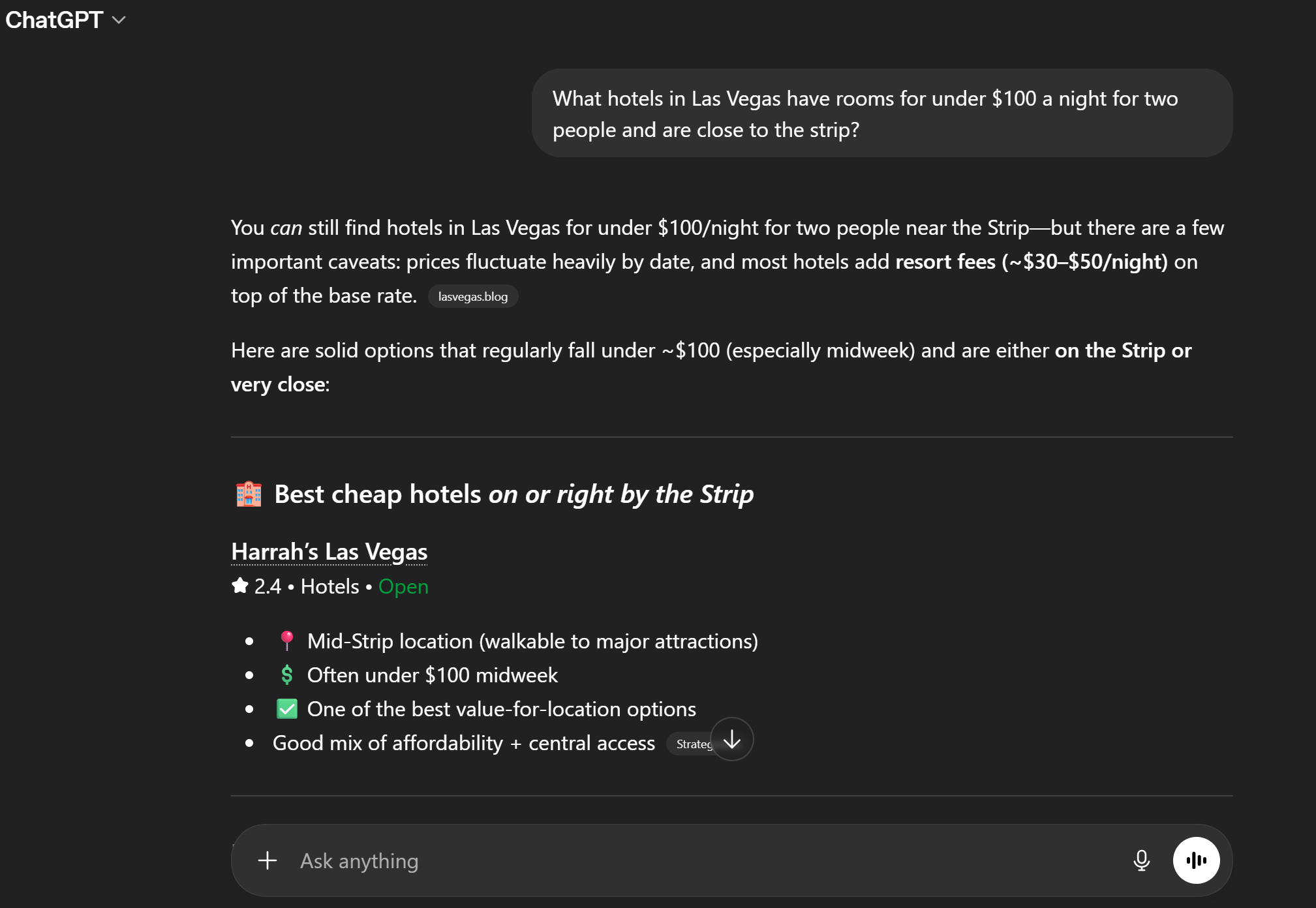Screen dimensions: 1316x908
Task: Click the scroll-to-bottom arrow button
Action: point(731,740)
